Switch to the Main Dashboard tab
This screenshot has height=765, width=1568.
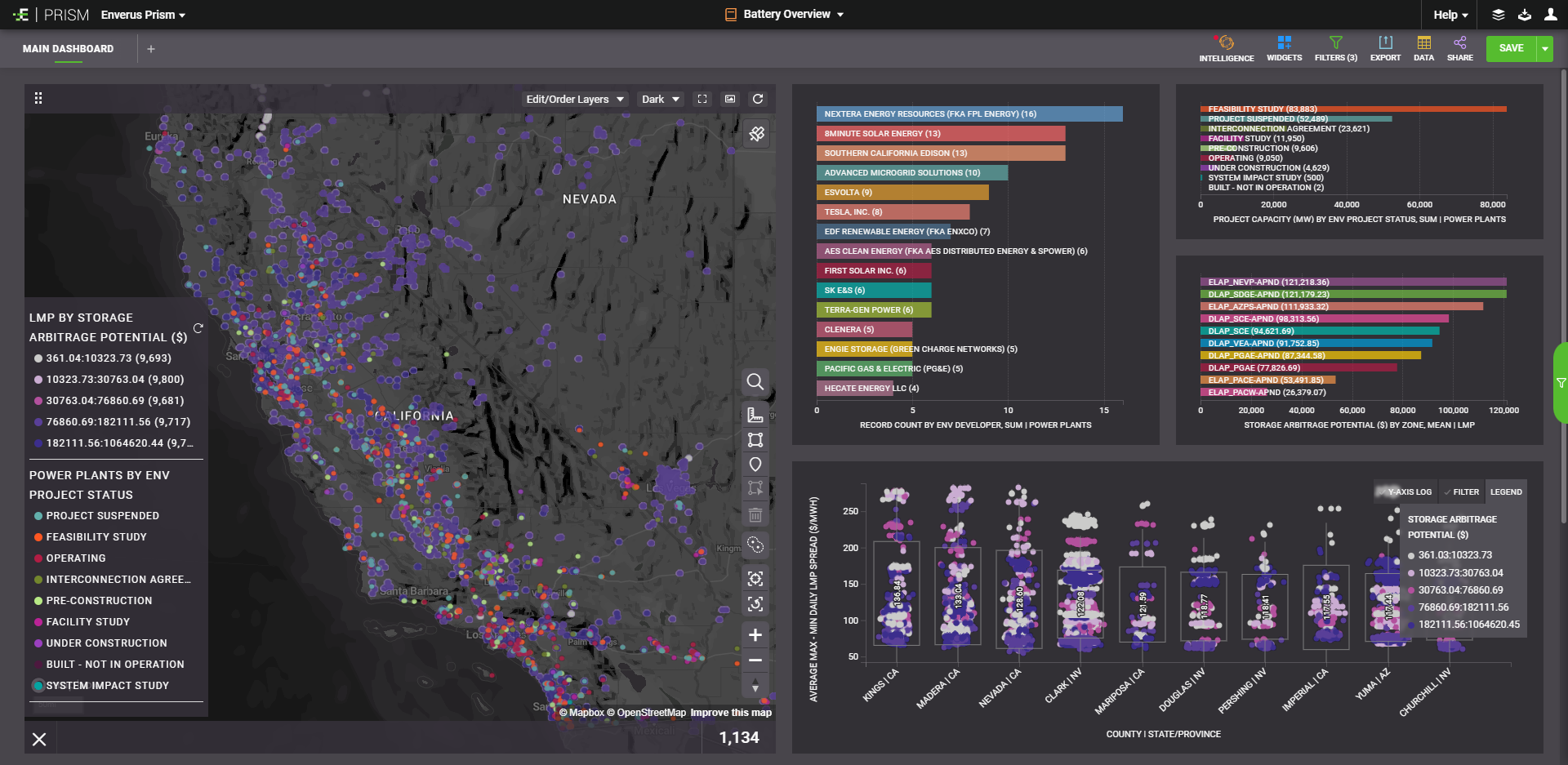point(68,49)
